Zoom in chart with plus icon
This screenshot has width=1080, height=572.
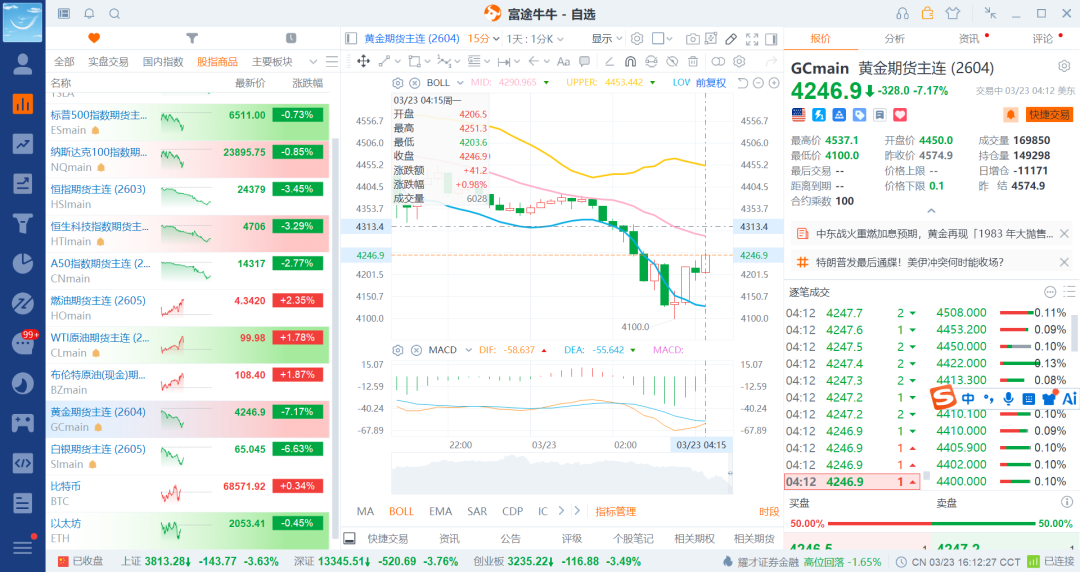pyautogui.click(x=774, y=83)
